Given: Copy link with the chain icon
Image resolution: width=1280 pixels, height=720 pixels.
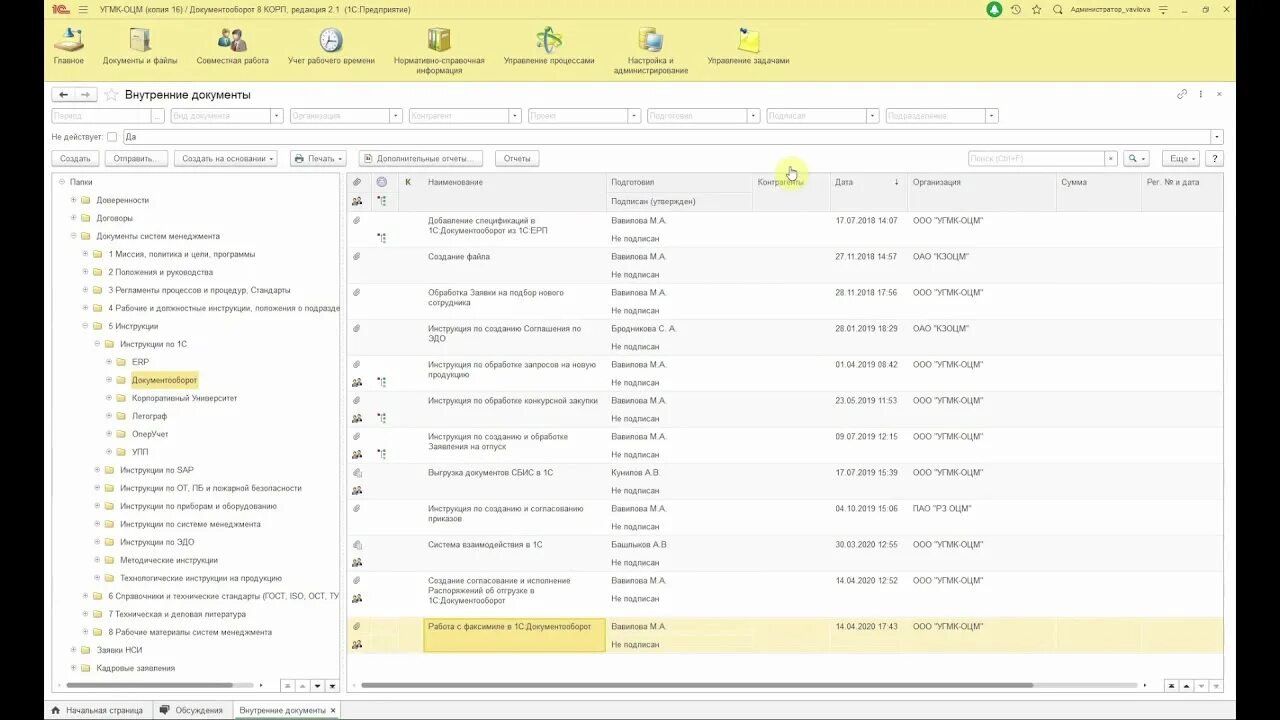Looking at the screenshot, I should click(x=1182, y=94).
